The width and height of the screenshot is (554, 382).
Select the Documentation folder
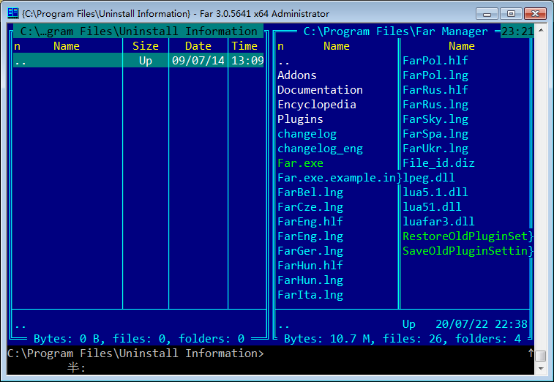pos(320,90)
